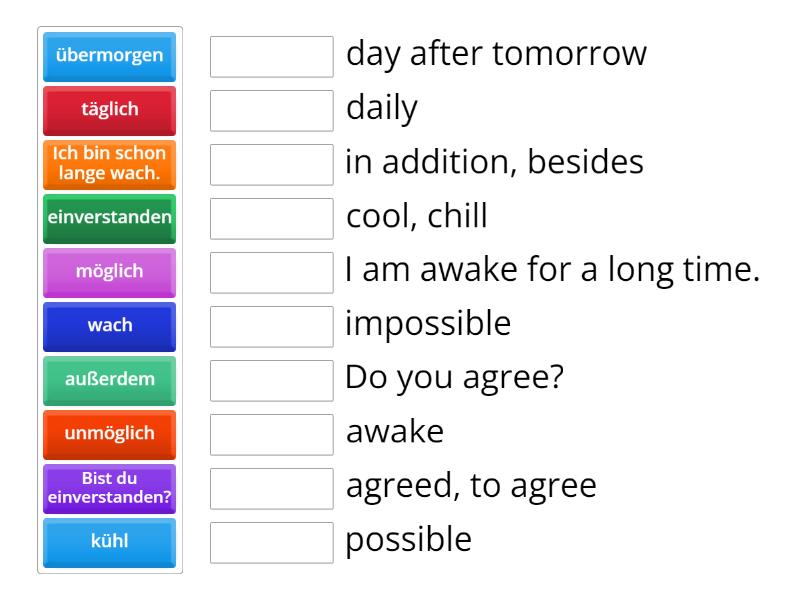Click the answer box beside 'day after tomorrow'
This screenshot has height=600, width=800.
click(x=272, y=57)
